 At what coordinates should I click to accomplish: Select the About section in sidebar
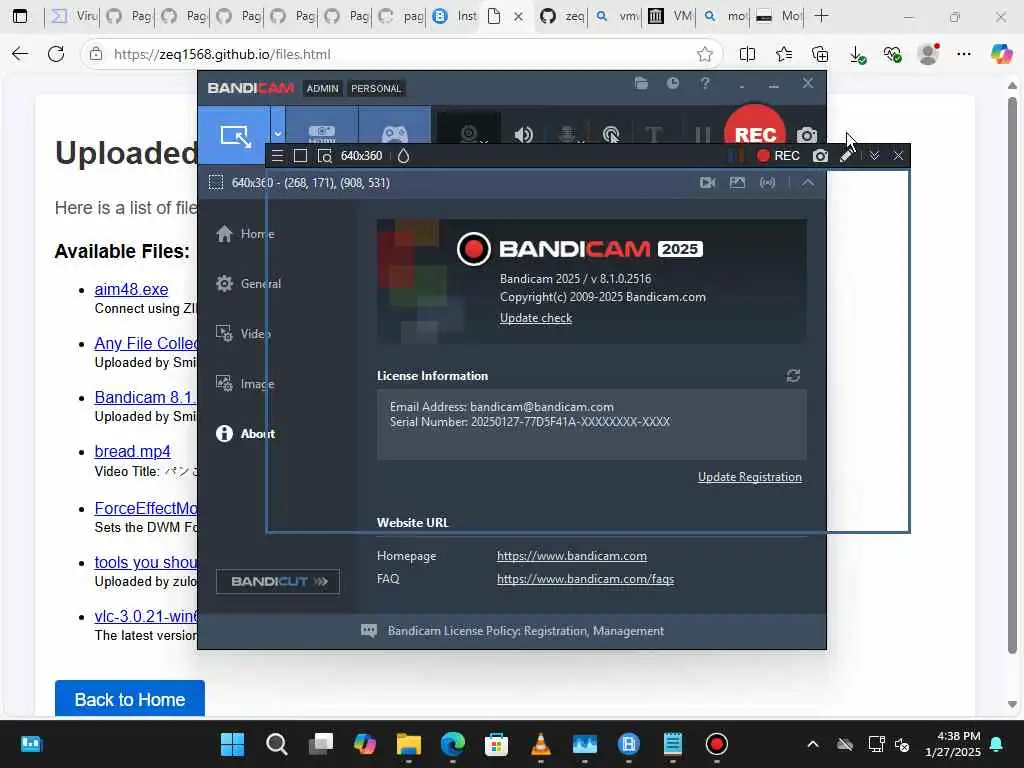click(245, 434)
